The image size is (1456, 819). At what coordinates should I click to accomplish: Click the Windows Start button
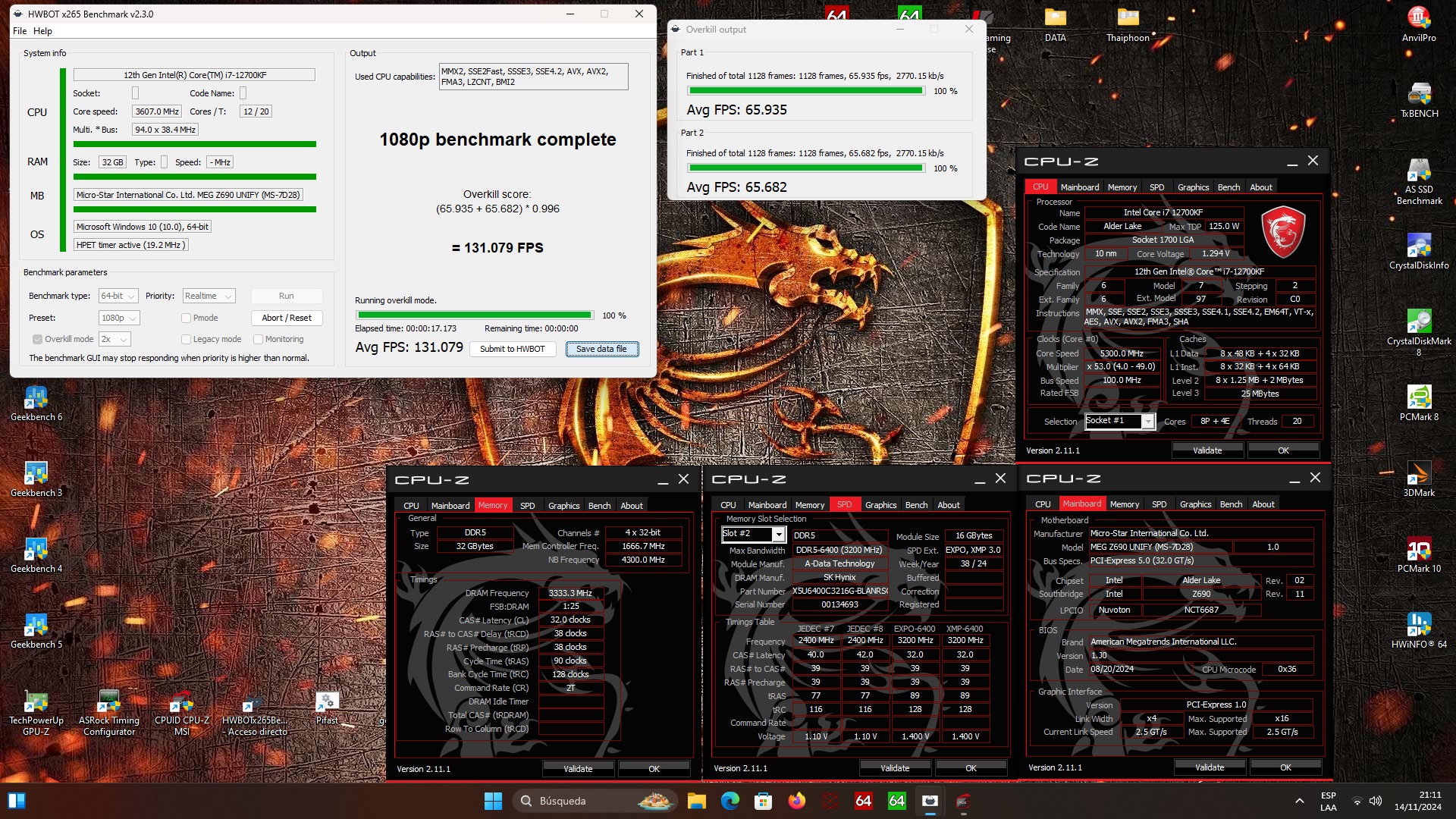click(493, 801)
